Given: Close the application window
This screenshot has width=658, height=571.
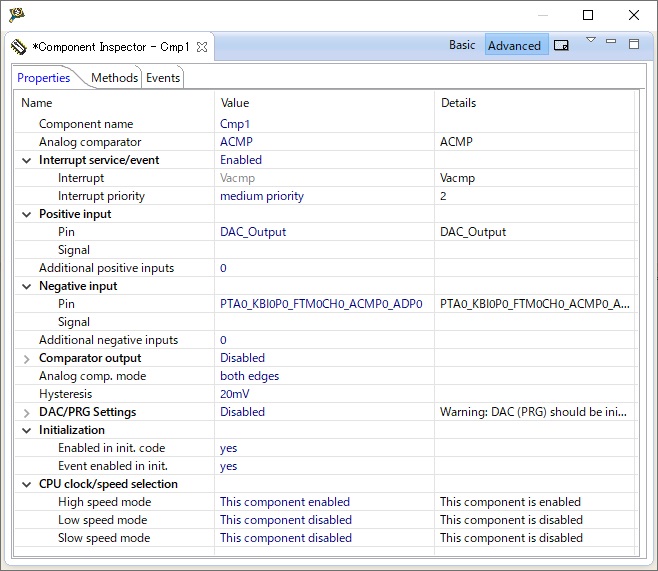Looking at the screenshot, I should (x=634, y=15).
